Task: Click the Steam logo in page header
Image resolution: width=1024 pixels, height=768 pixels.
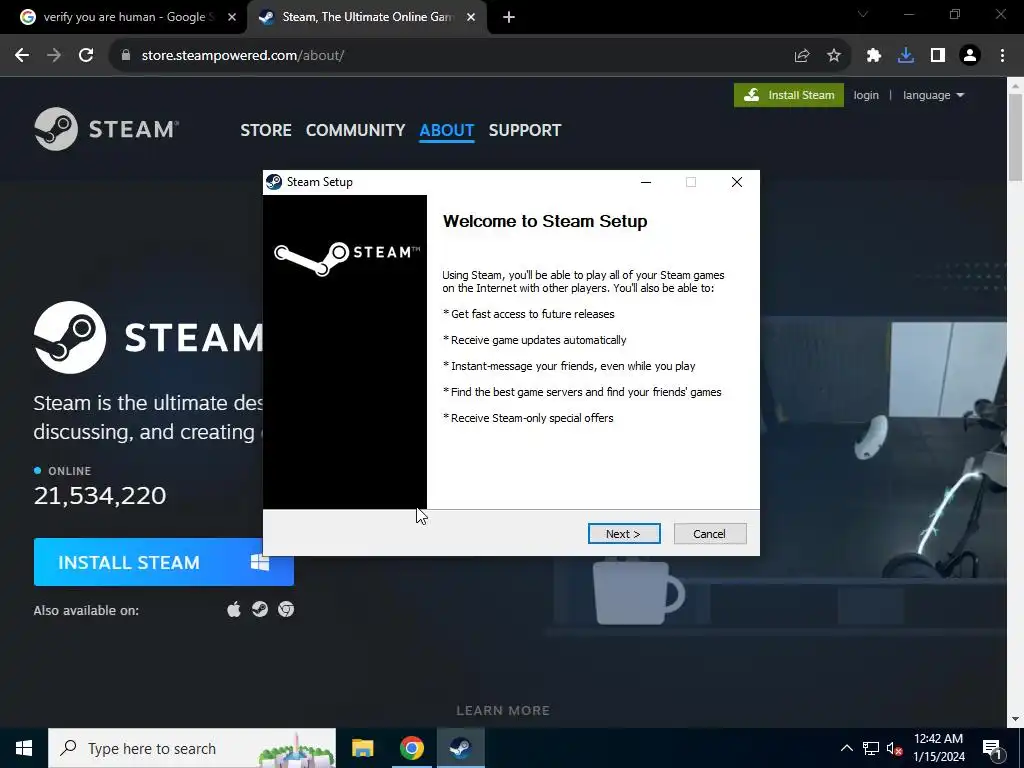Action: (106, 129)
